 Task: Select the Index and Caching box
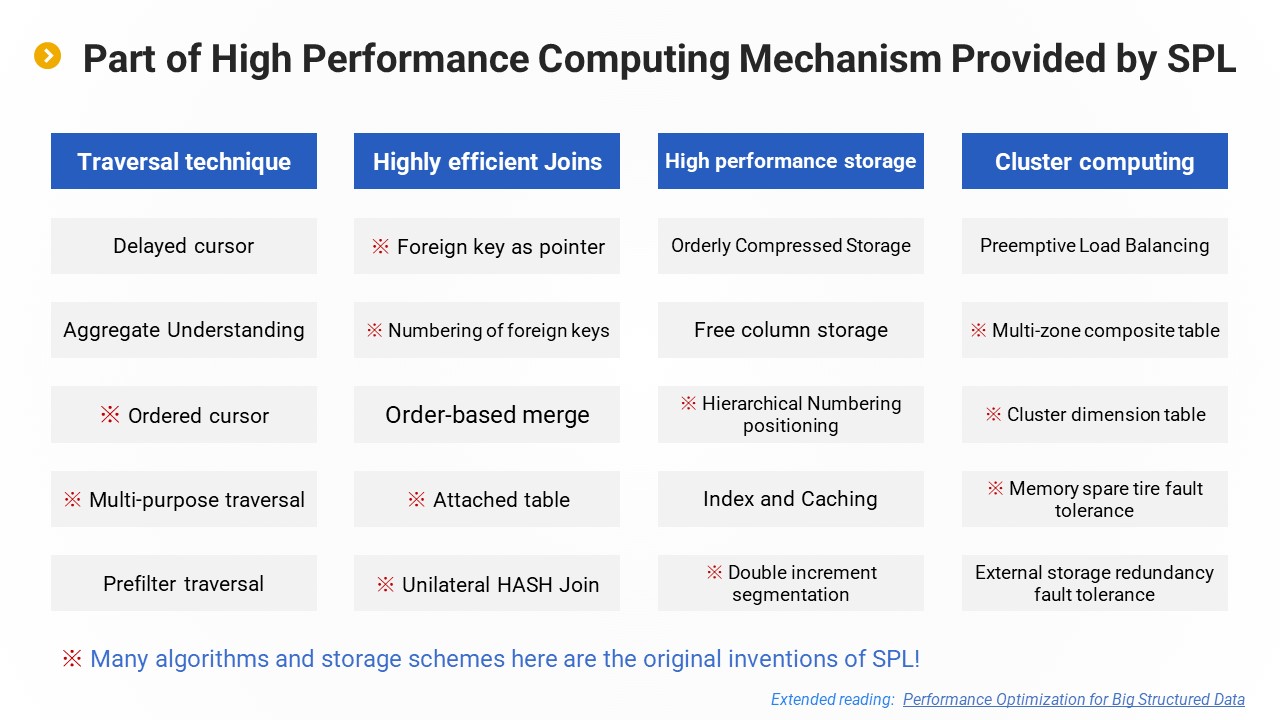coord(790,499)
